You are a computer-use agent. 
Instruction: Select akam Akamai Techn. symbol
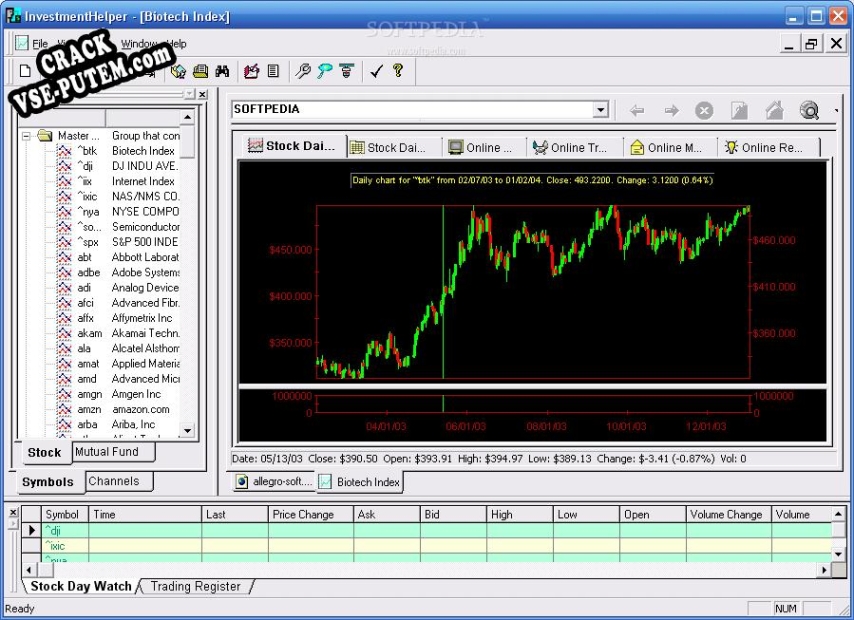[x=117, y=333]
